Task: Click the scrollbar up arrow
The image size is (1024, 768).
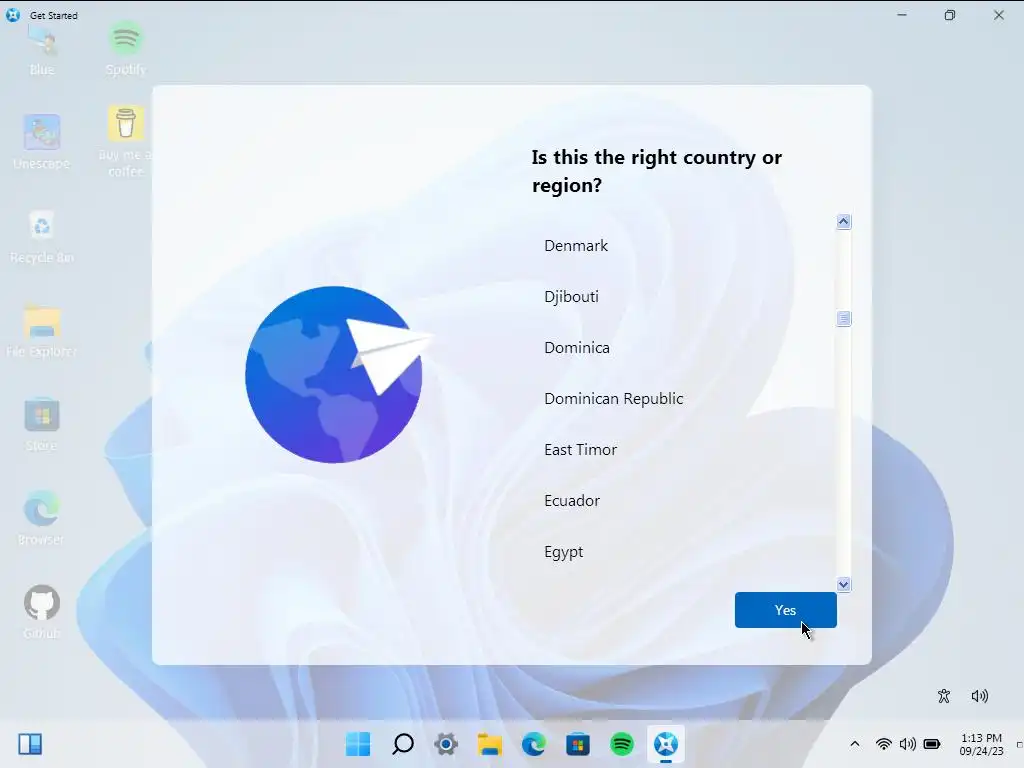Action: 843,222
